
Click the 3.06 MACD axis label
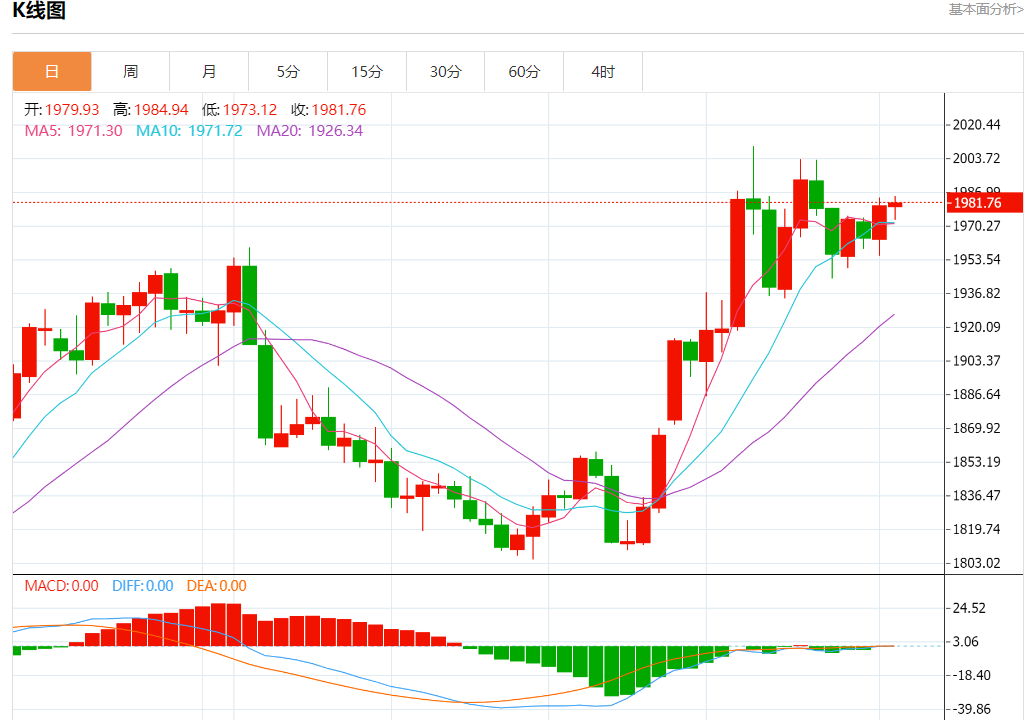965,641
